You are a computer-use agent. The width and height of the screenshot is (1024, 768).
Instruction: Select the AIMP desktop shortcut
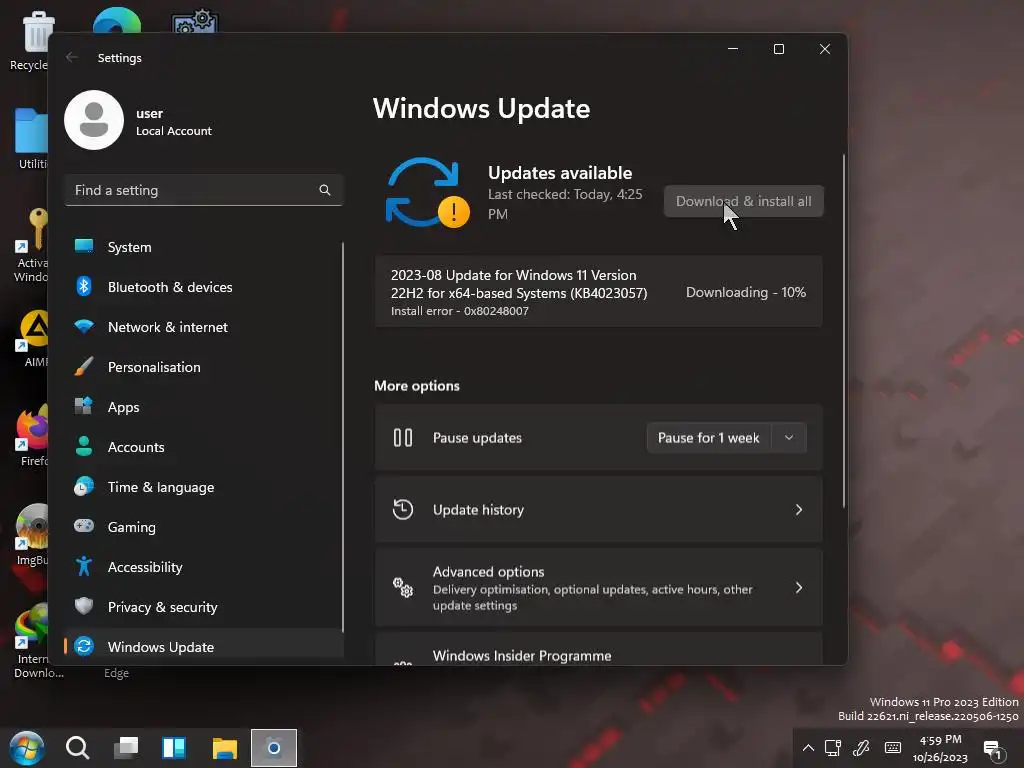pos(33,338)
